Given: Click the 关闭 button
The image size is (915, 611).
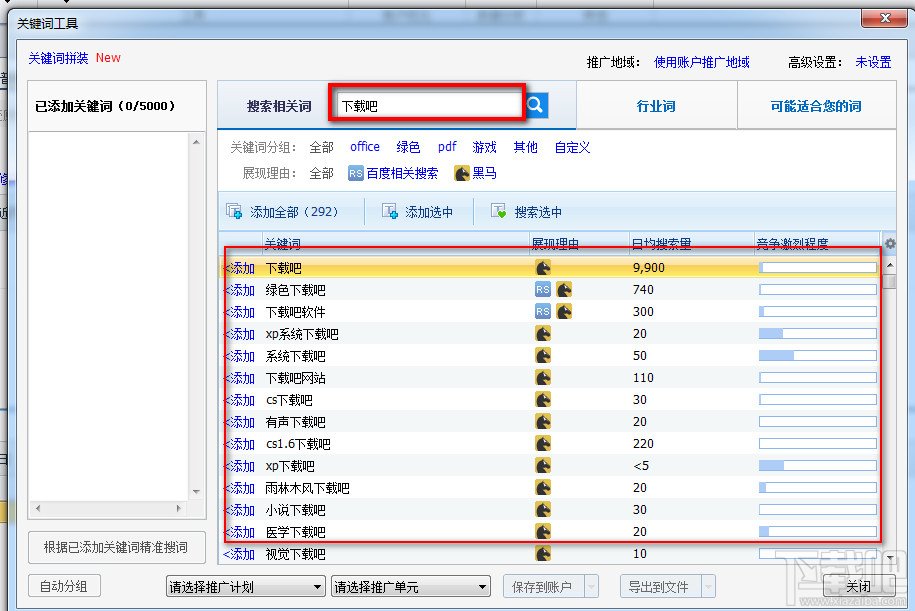Looking at the screenshot, I should pos(858,586).
